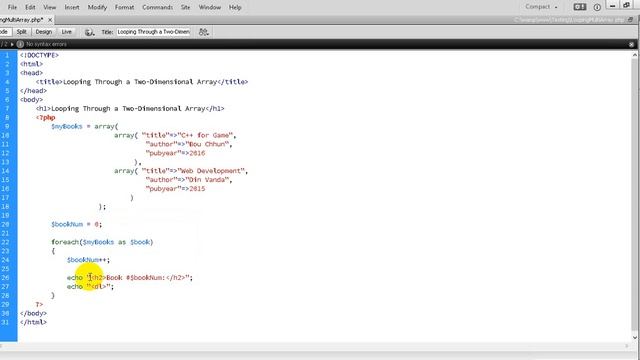
Task: Click the scroll up arrow of the code pane
Action: [x=635, y=55]
